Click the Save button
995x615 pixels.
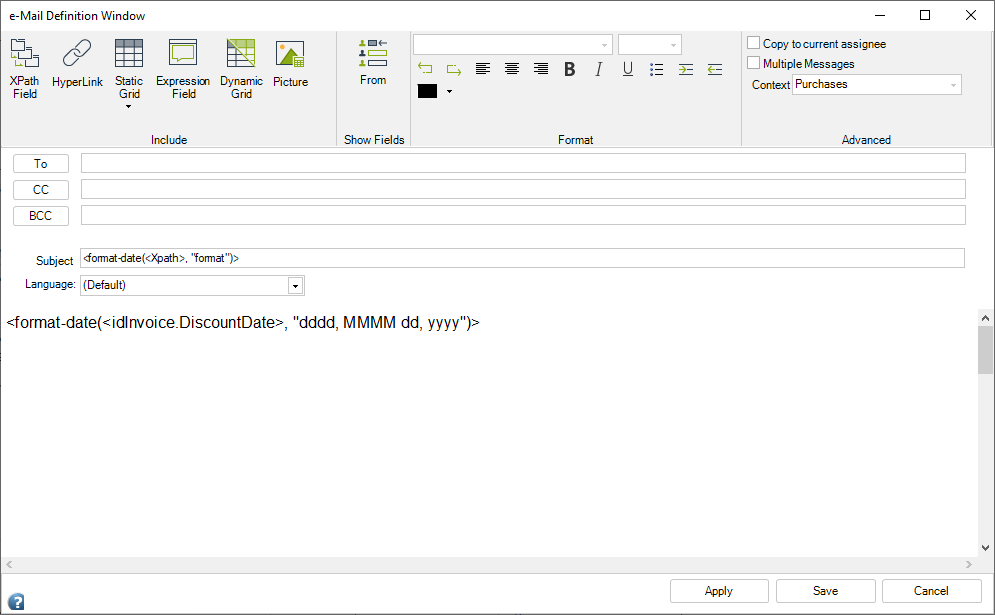coord(826,591)
